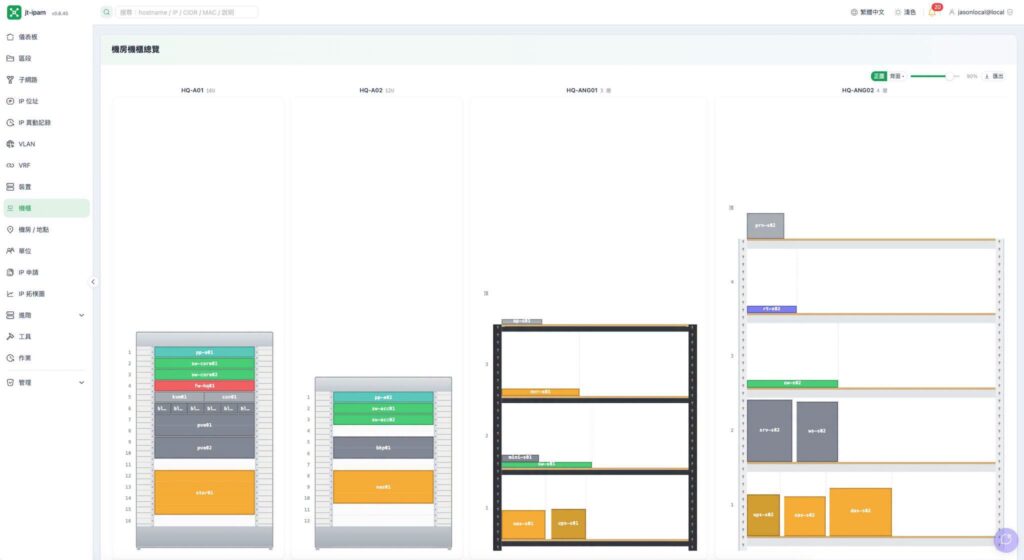Select the sw-acc02 switch in HQ-A02

(x=383, y=420)
